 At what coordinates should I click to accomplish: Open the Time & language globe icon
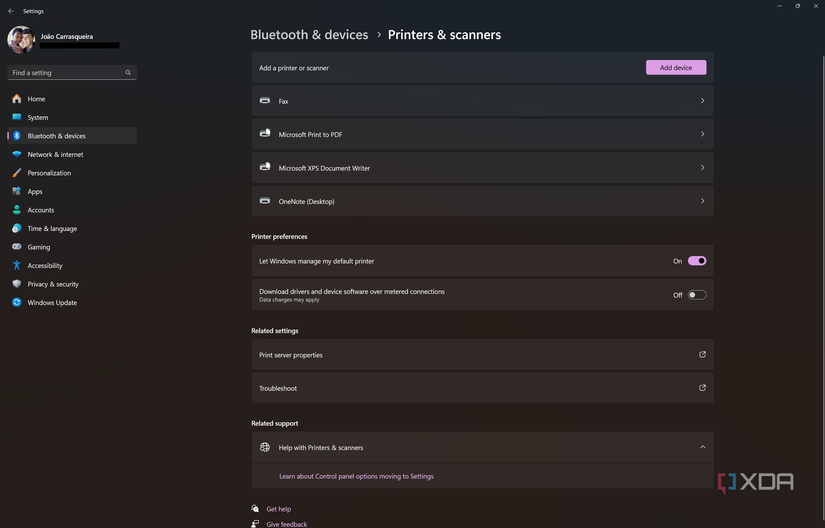pos(17,228)
